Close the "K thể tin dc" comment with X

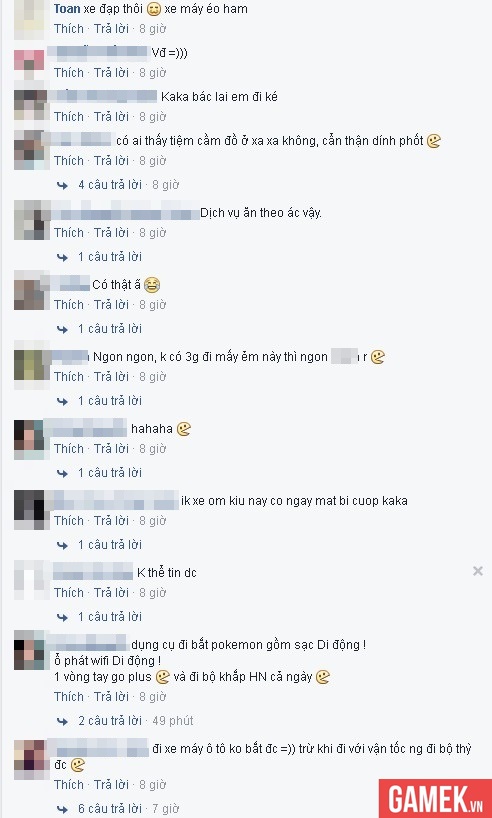477,571
